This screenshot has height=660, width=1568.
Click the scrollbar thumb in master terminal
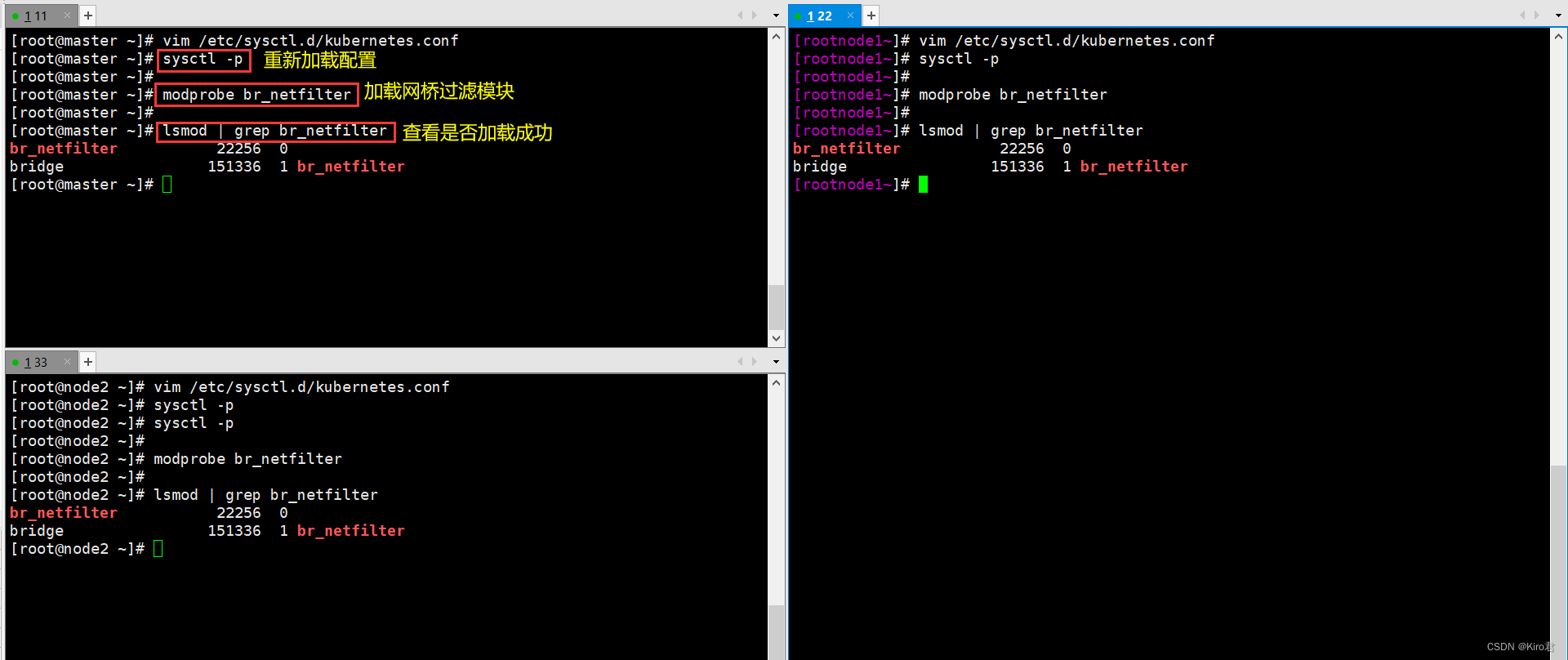[x=776, y=307]
